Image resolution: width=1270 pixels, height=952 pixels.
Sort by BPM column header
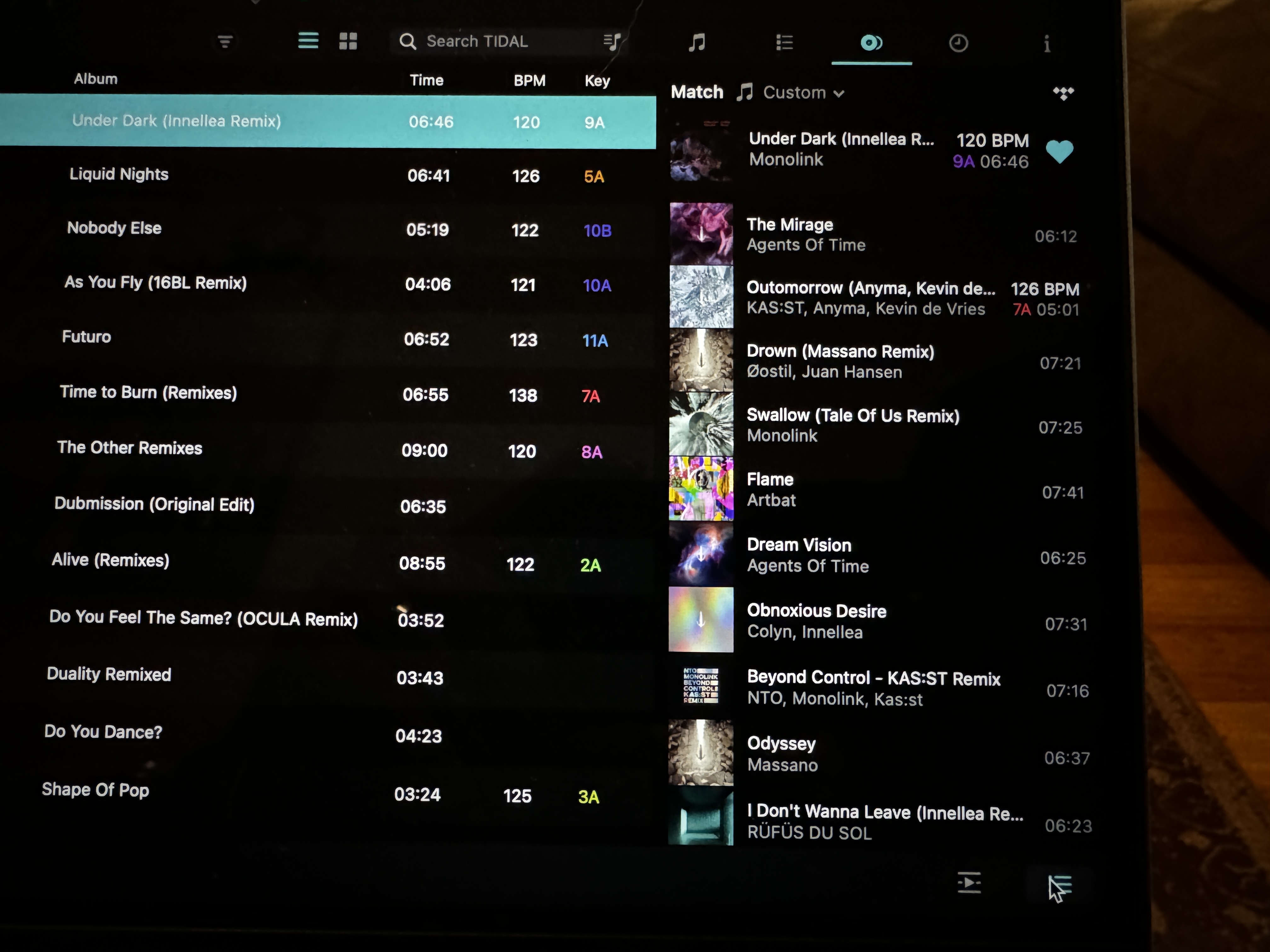[529, 81]
